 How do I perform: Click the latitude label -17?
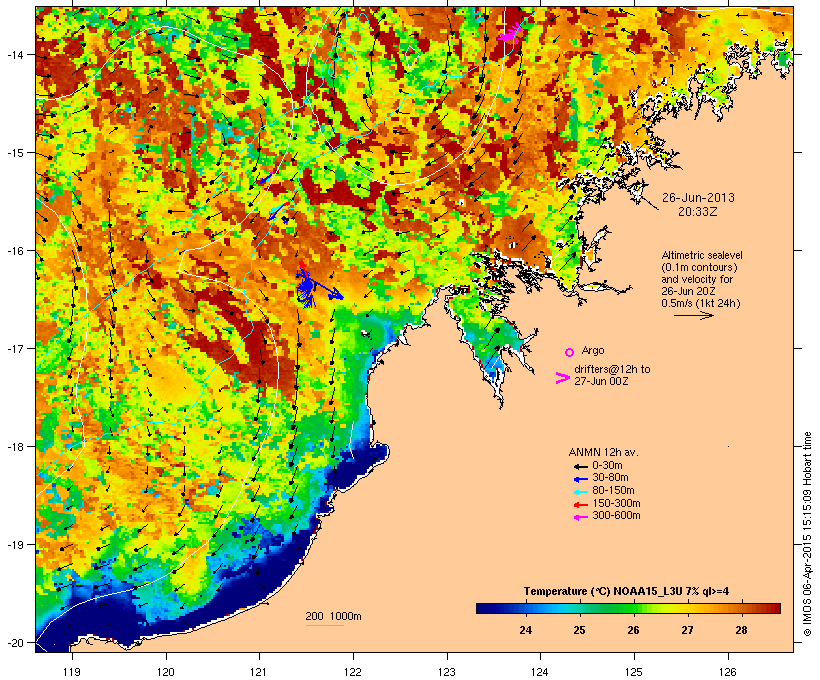point(15,349)
